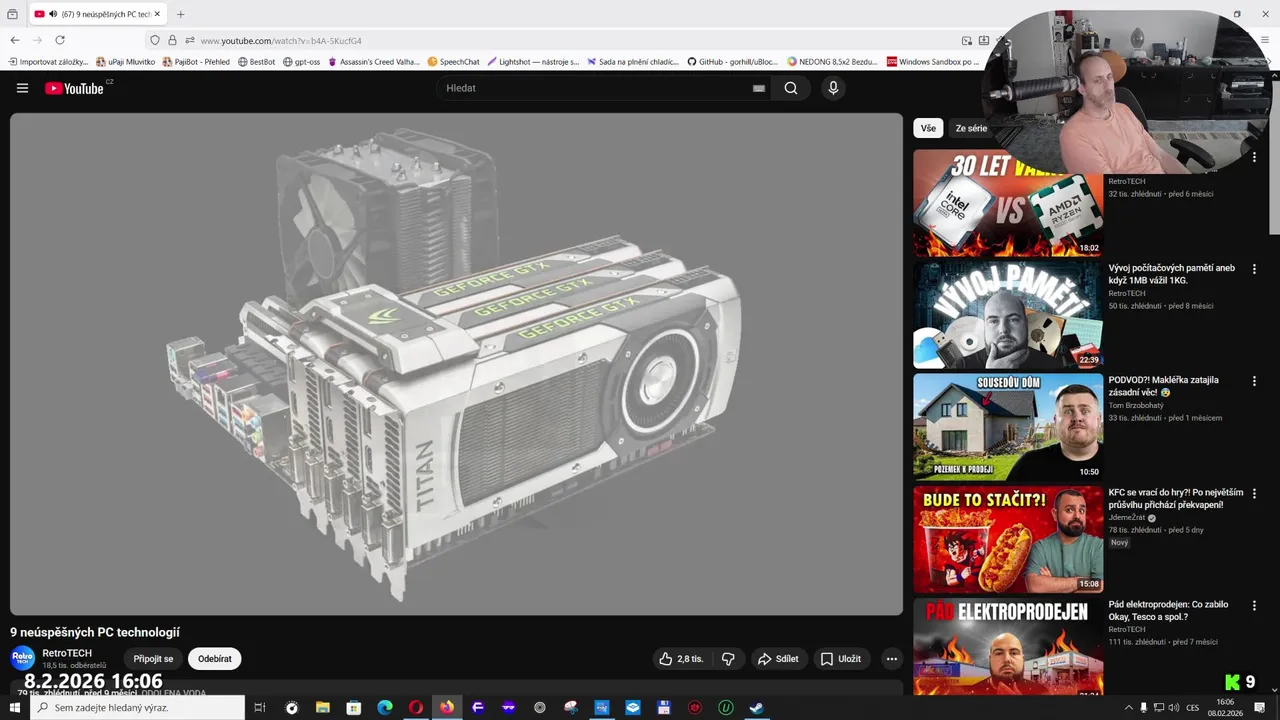Open File Explorer from the taskbar
This screenshot has width=1280, height=720.
coord(323,707)
